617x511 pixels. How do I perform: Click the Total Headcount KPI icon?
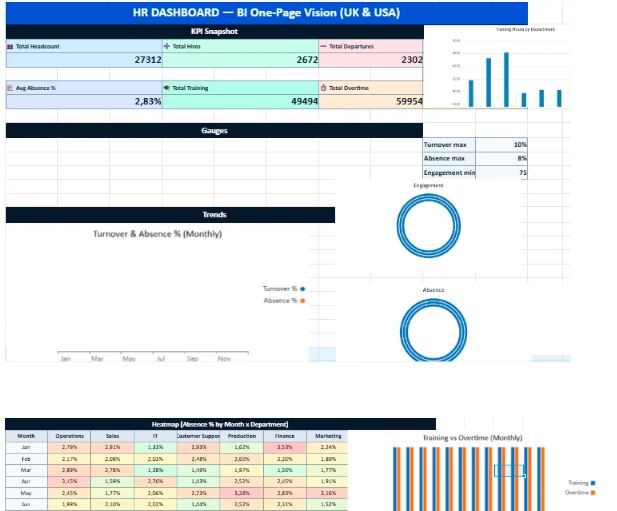(10, 47)
